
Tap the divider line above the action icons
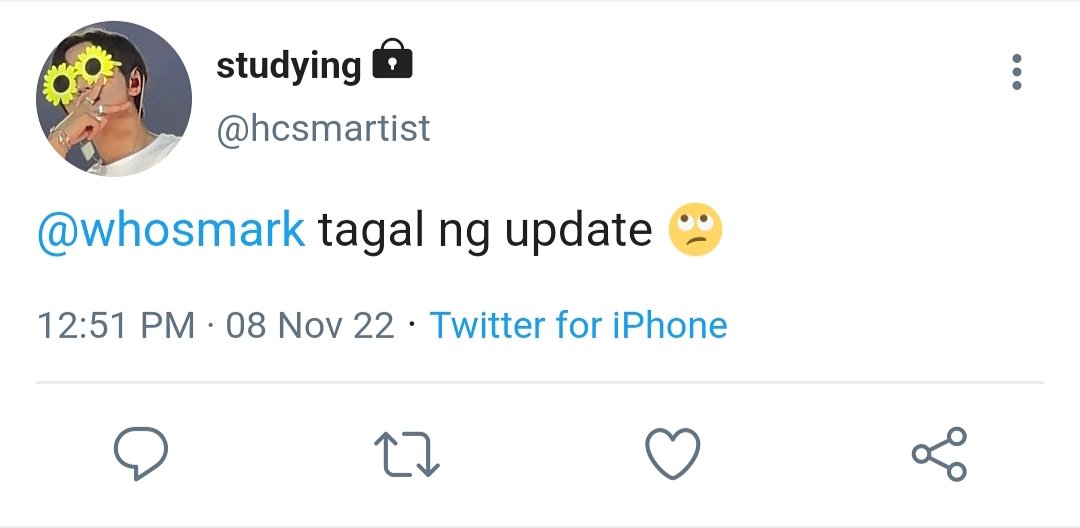[x=540, y=381]
